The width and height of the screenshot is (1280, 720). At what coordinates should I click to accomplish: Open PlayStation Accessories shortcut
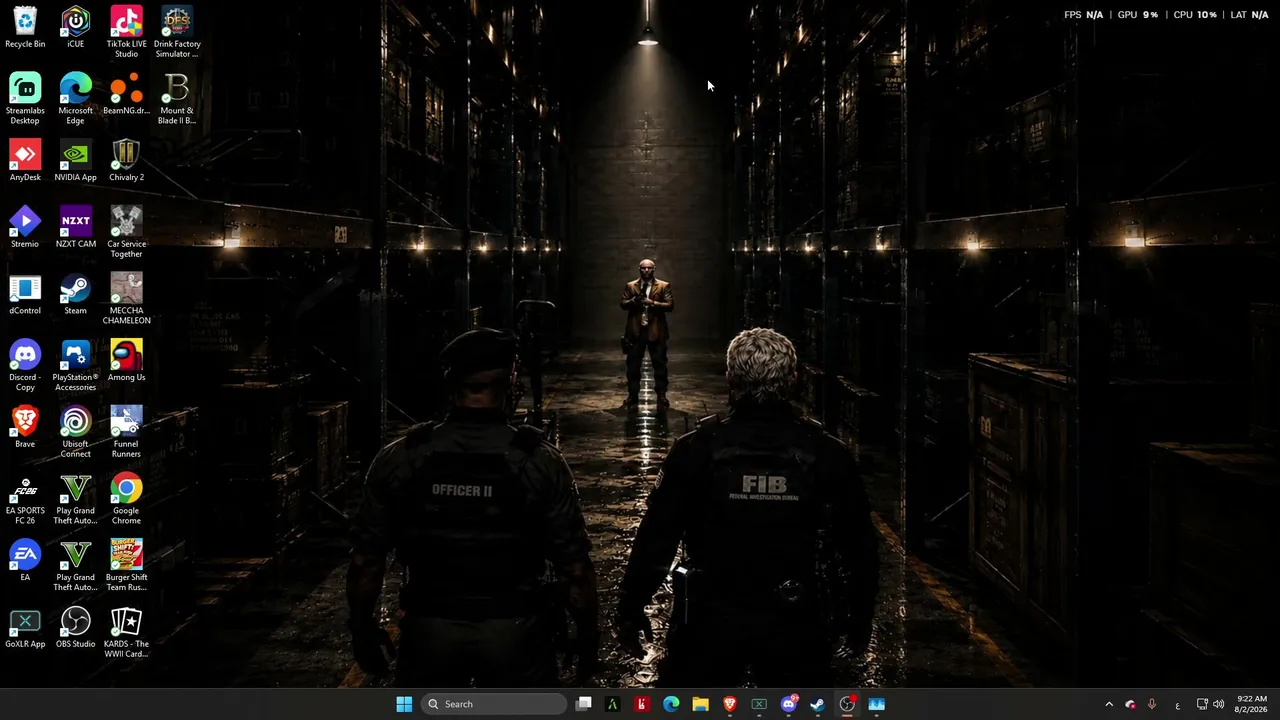coord(75,367)
